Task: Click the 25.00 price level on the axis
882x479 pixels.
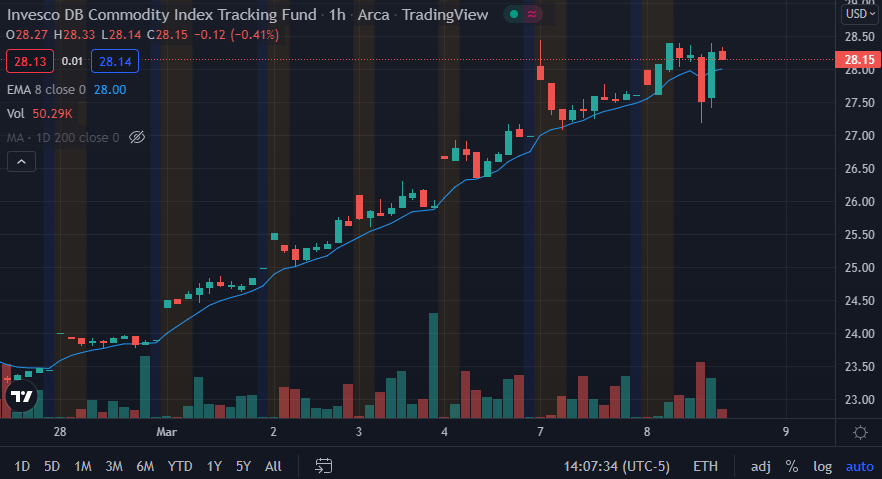Action: tap(859, 268)
